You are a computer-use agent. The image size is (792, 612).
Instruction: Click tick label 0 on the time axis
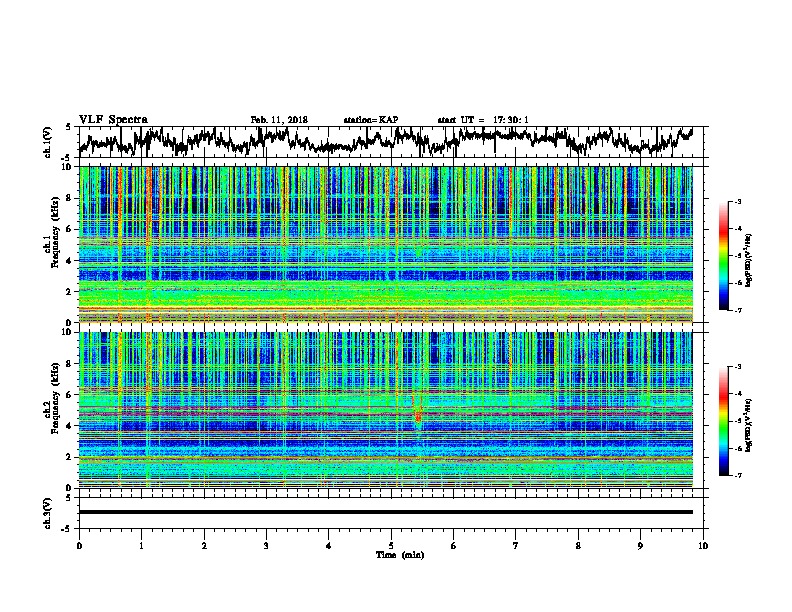79,546
